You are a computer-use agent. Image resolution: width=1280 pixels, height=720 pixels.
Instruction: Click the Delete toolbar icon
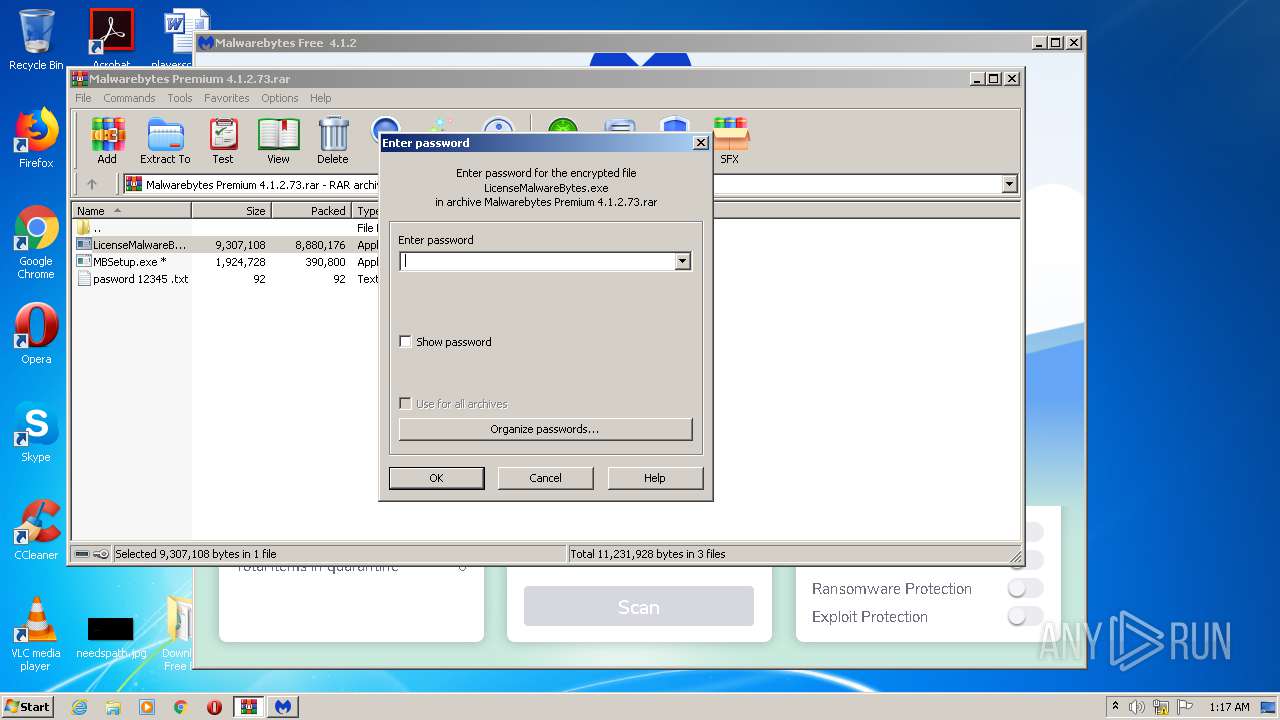[333, 140]
